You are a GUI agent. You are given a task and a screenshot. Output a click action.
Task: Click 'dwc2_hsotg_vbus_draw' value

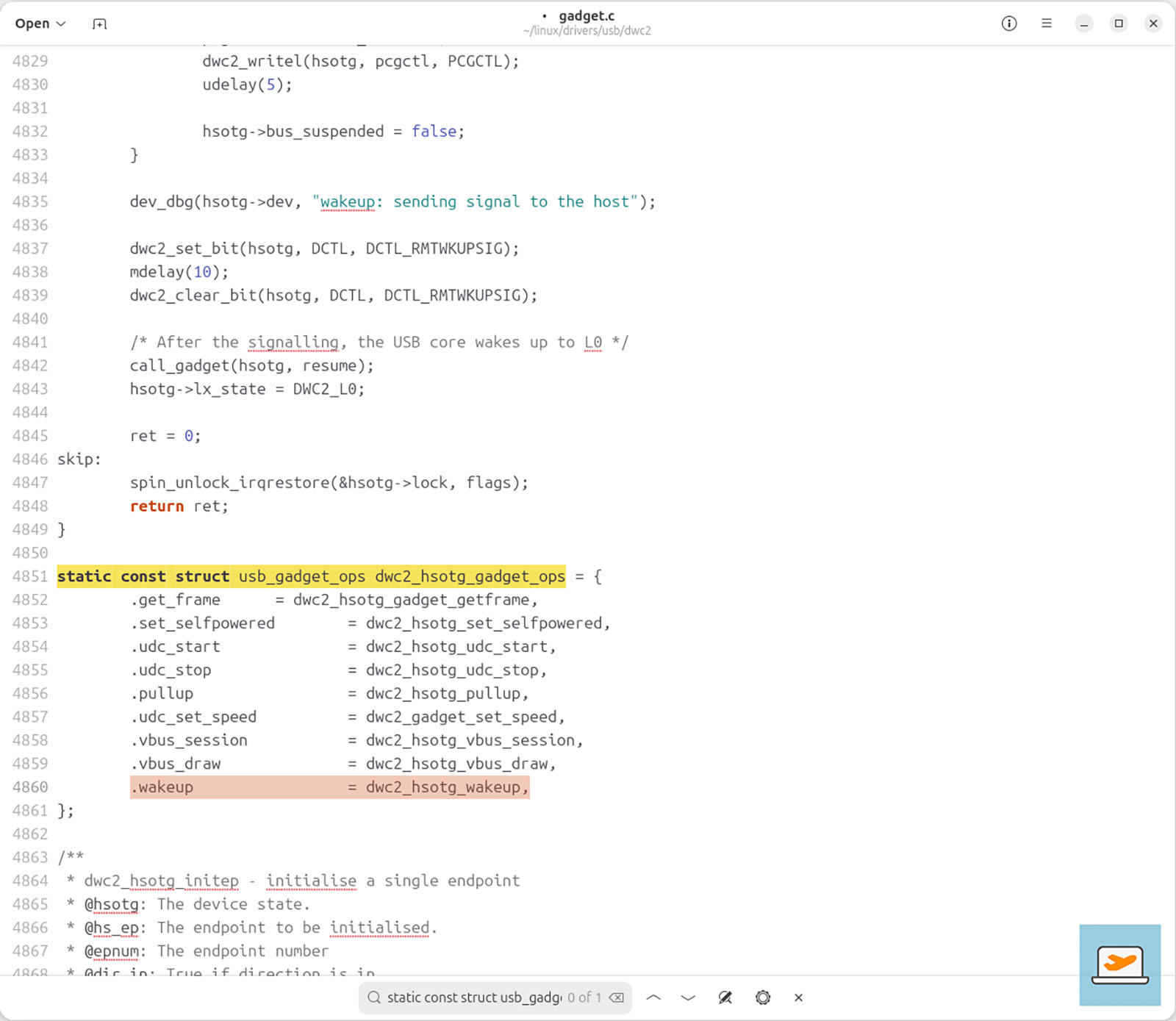click(456, 764)
